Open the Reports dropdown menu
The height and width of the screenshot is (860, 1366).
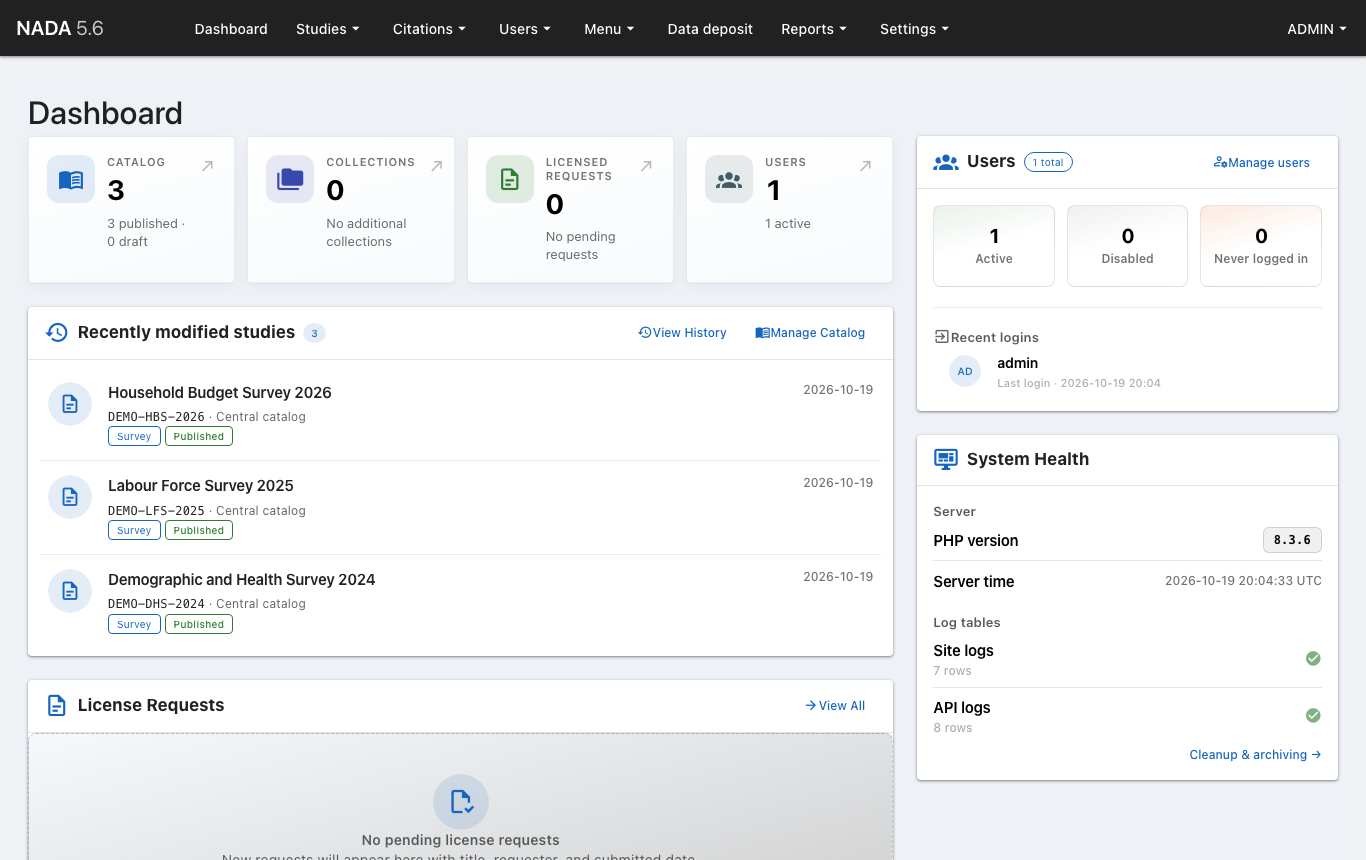814,29
